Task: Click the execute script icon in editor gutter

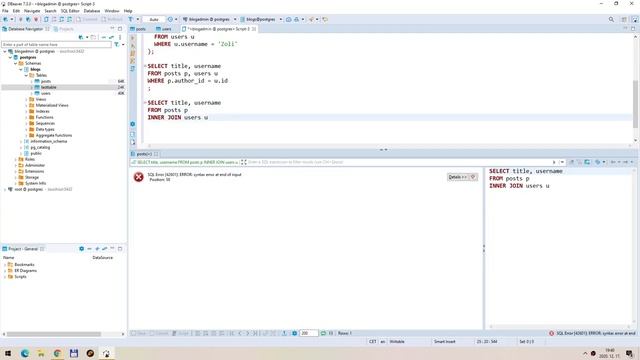Action: tap(133, 53)
